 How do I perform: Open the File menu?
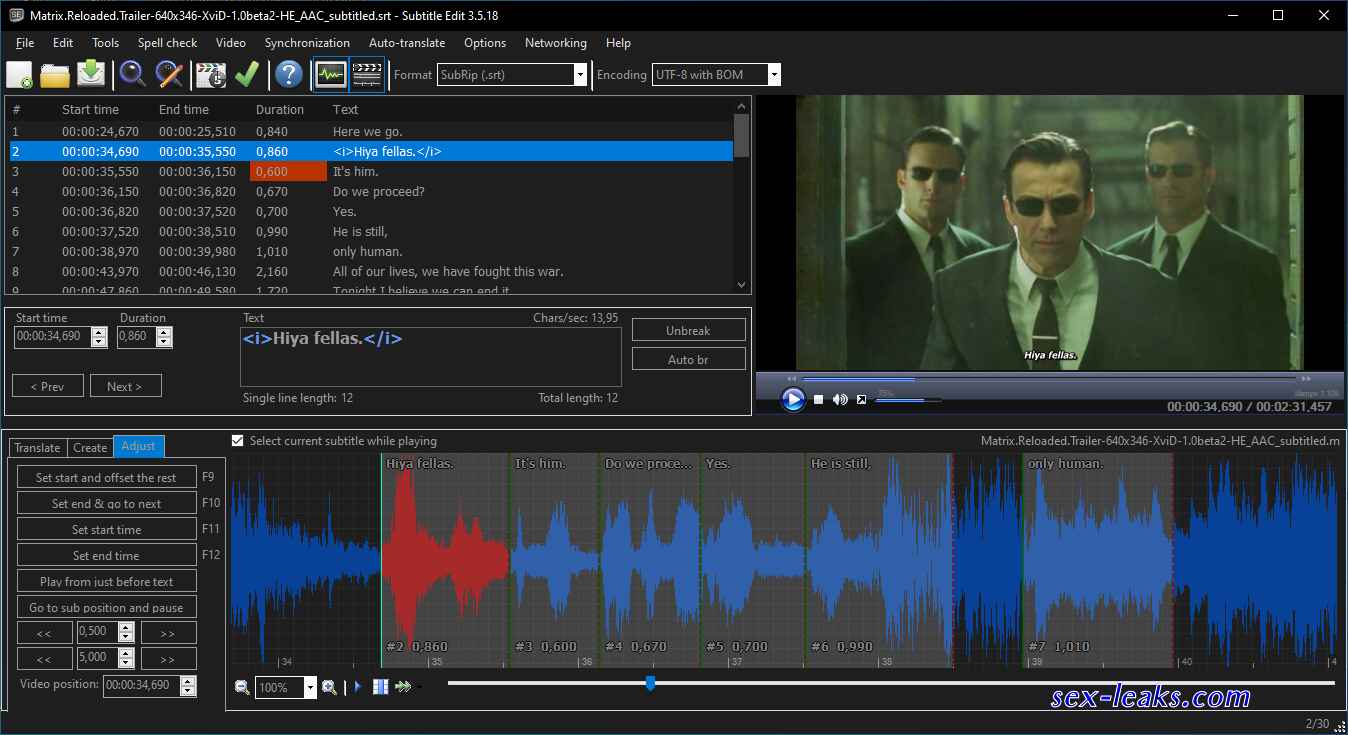point(25,43)
